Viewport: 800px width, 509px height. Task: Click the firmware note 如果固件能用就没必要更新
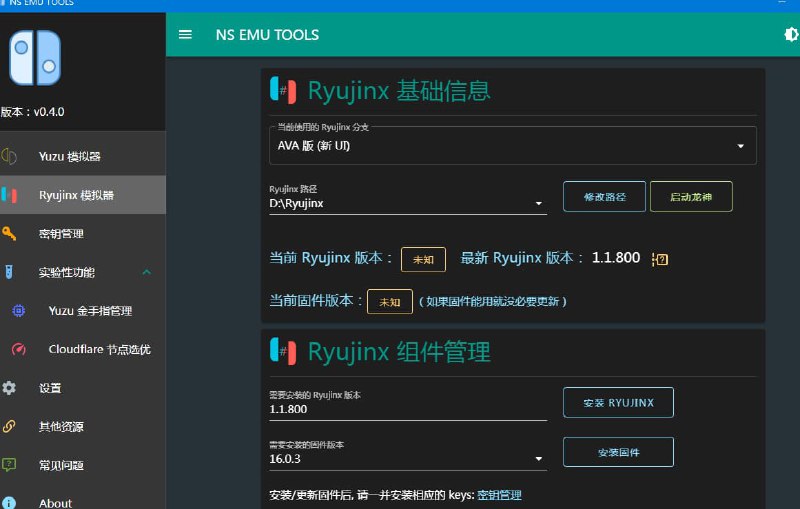click(492, 301)
